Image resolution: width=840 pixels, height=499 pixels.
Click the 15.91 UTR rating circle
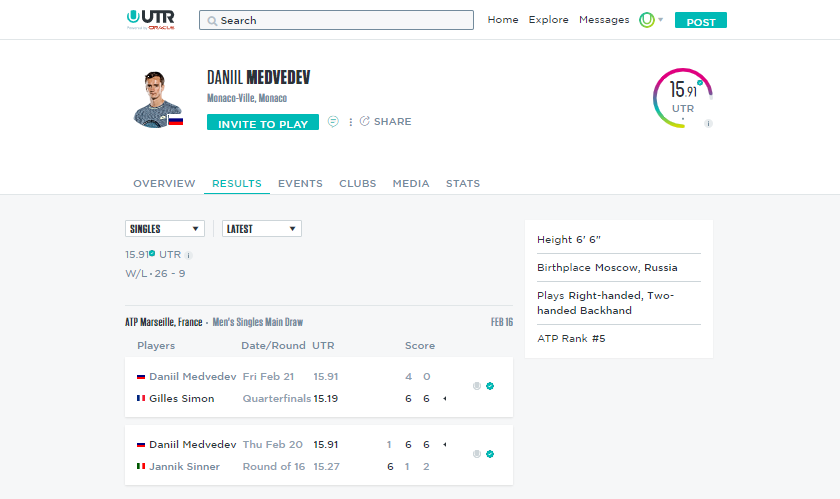click(682, 98)
